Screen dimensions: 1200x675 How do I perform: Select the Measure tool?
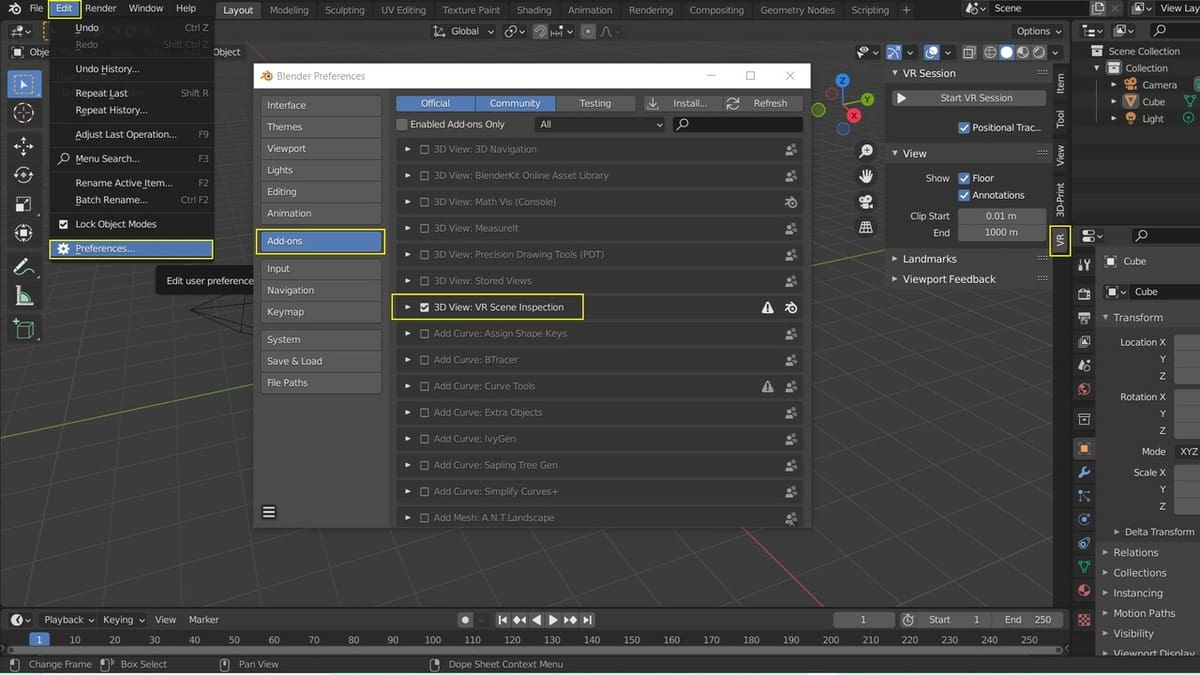[x=24, y=297]
